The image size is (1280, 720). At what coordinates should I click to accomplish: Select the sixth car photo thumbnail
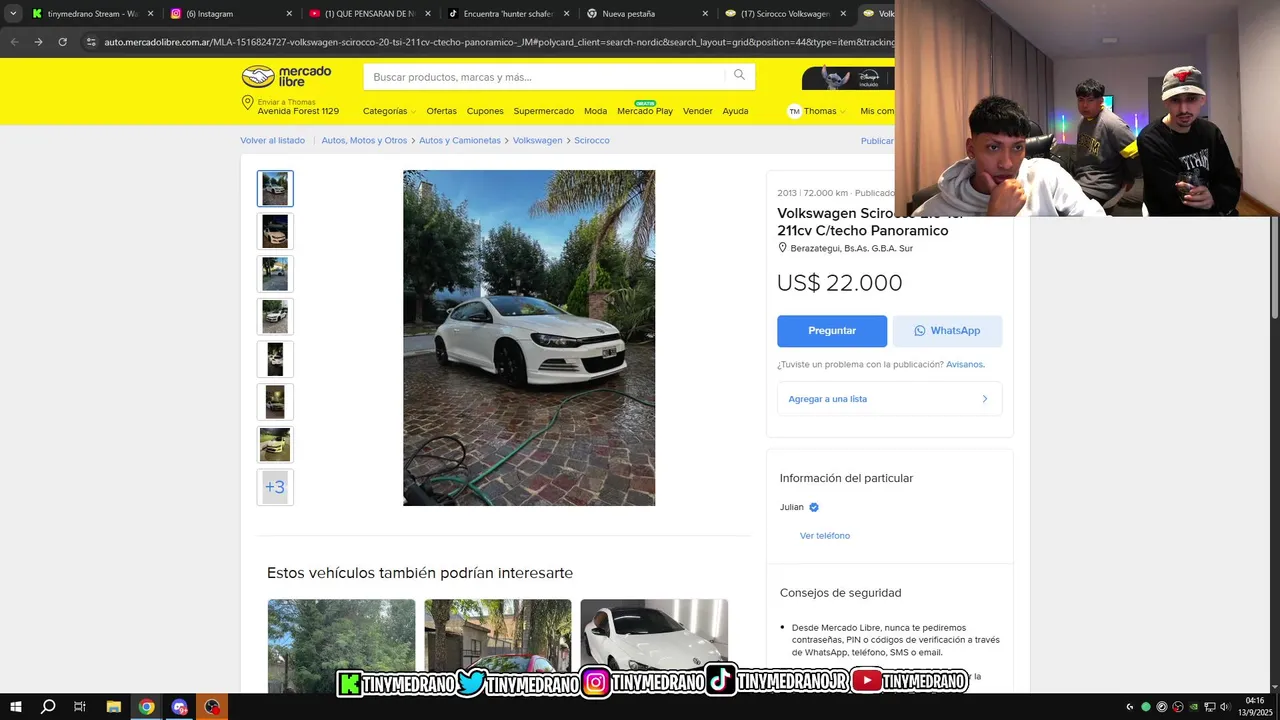coord(275,402)
